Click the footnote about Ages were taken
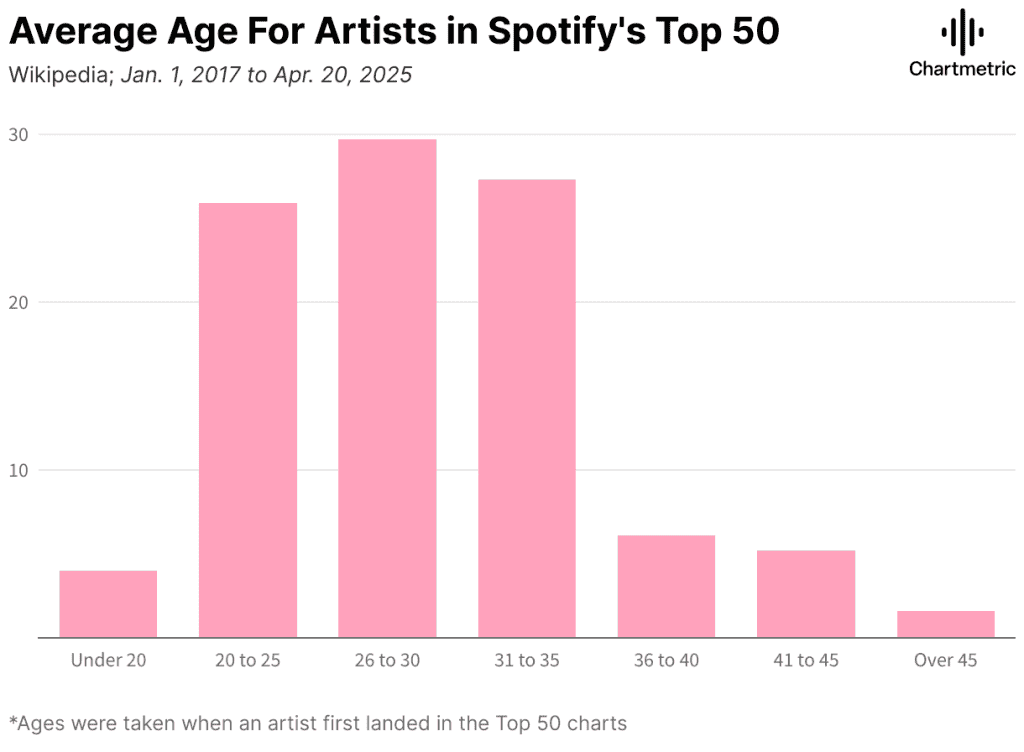 318,723
